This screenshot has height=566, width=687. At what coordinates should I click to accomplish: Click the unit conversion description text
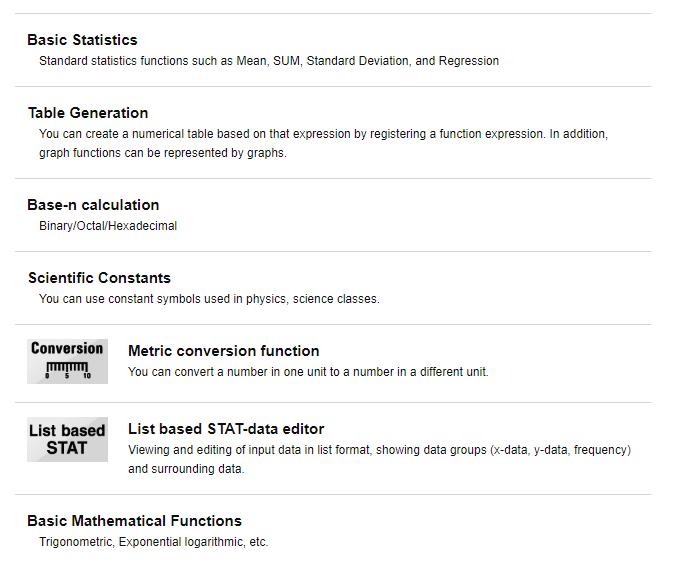point(308,372)
